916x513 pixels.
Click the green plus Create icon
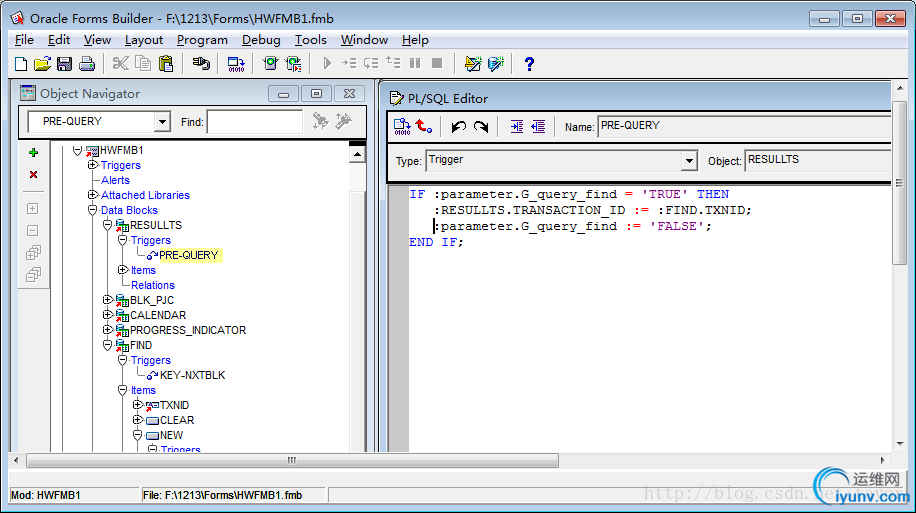(x=33, y=152)
